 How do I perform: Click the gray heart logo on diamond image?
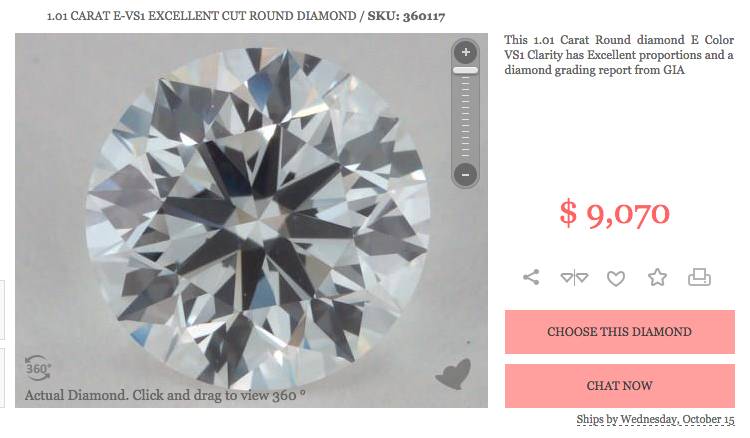[x=453, y=374]
